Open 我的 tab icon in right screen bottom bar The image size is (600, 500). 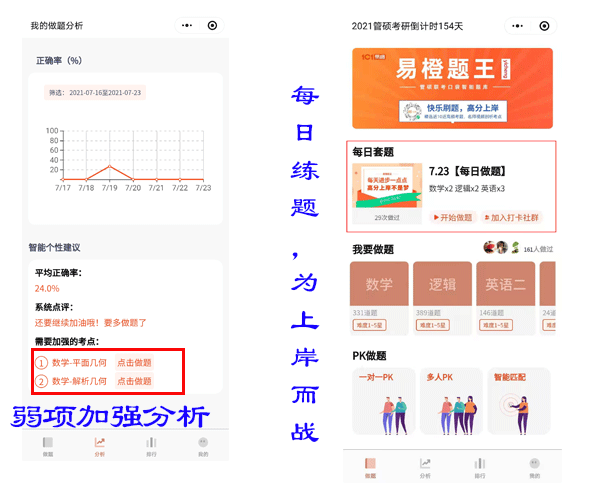point(535,464)
